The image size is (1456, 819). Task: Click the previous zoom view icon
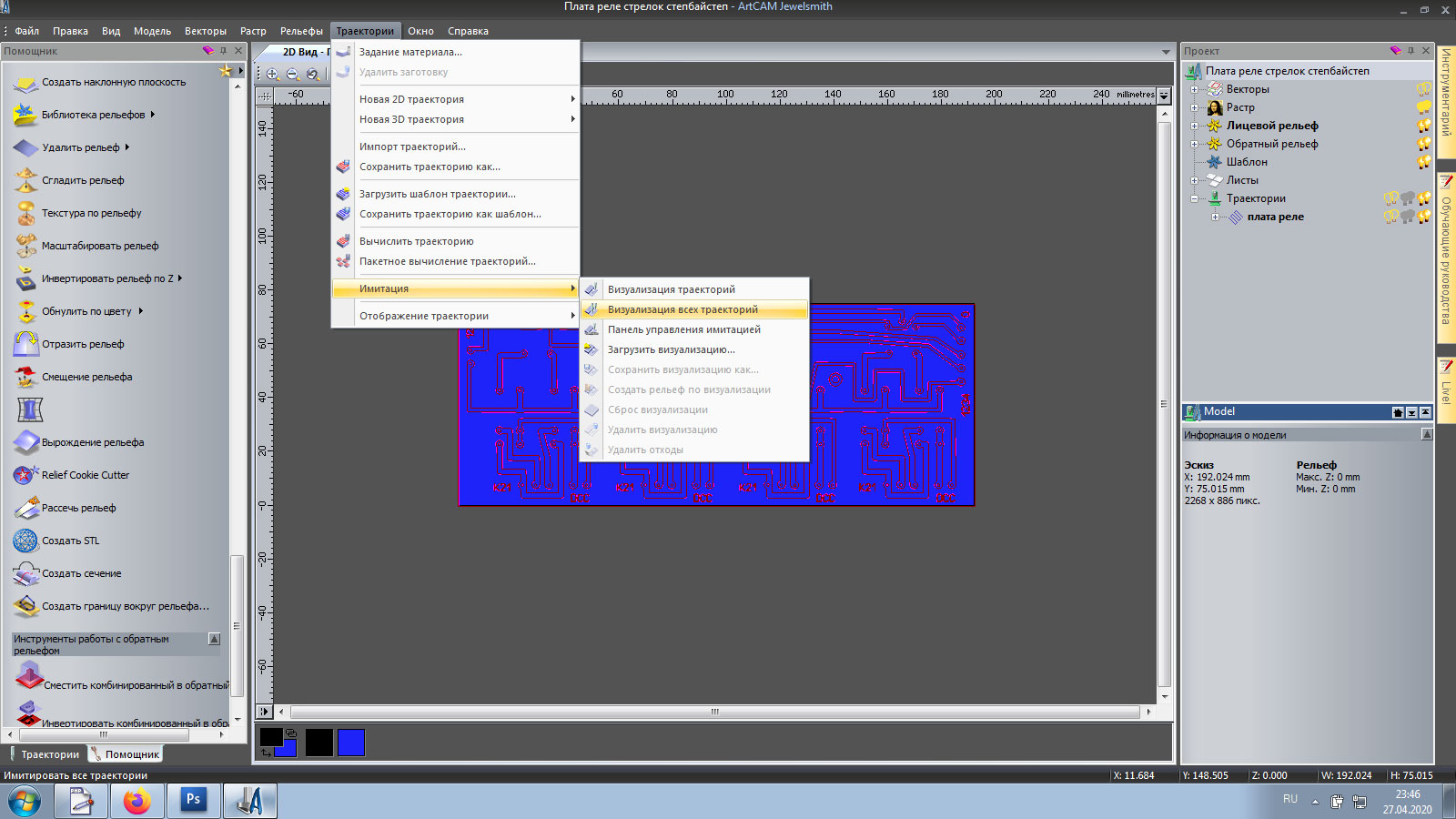point(312,74)
